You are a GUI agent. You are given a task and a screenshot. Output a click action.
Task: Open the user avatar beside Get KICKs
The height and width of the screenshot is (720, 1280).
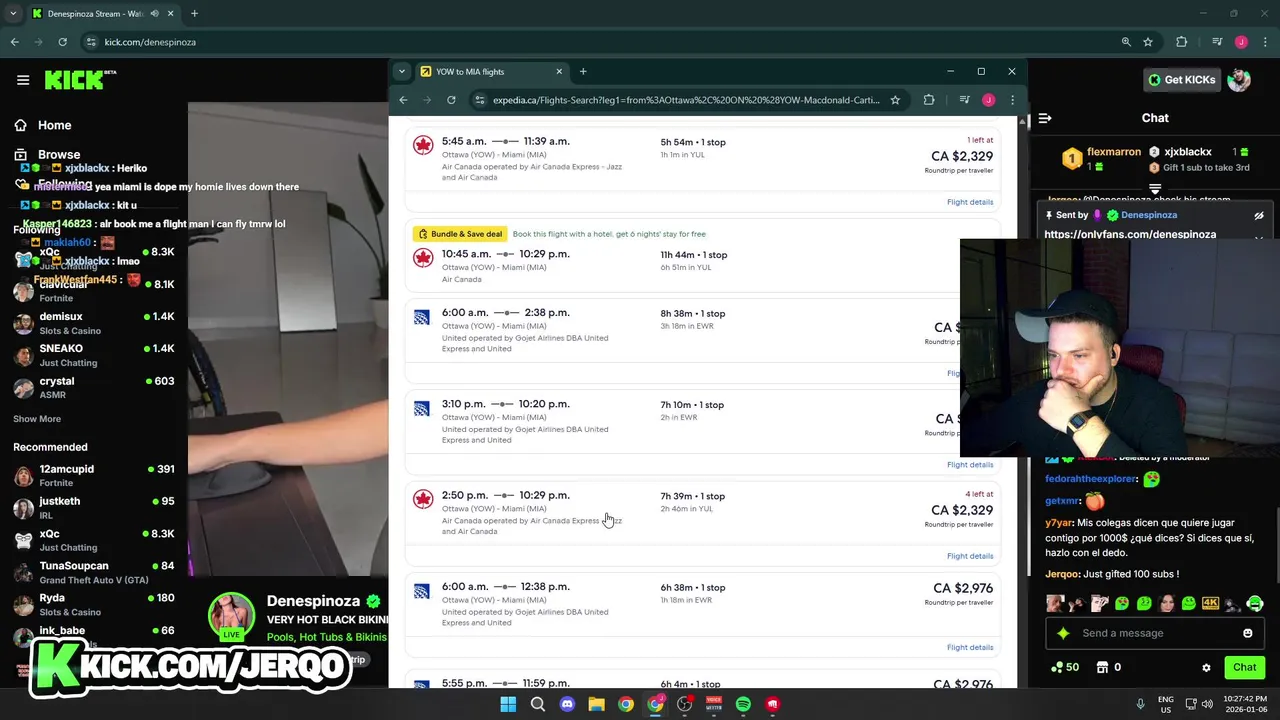[1239, 80]
